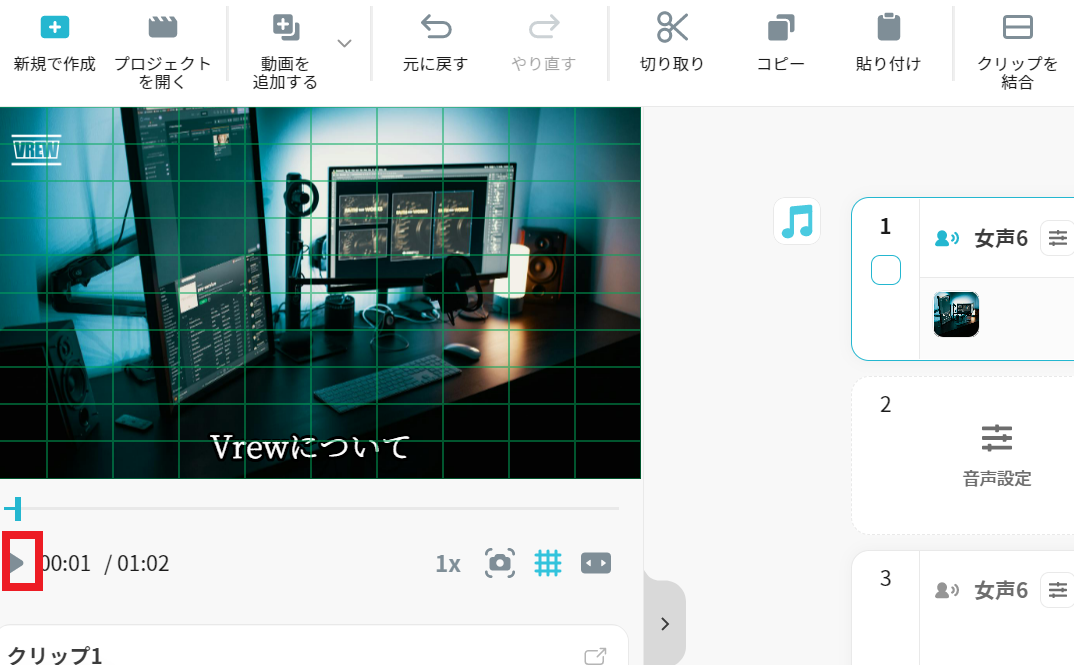Image resolution: width=1074 pixels, height=665 pixels.
Task: Capture a screenshot with camera icon
Action: point(500,563)
